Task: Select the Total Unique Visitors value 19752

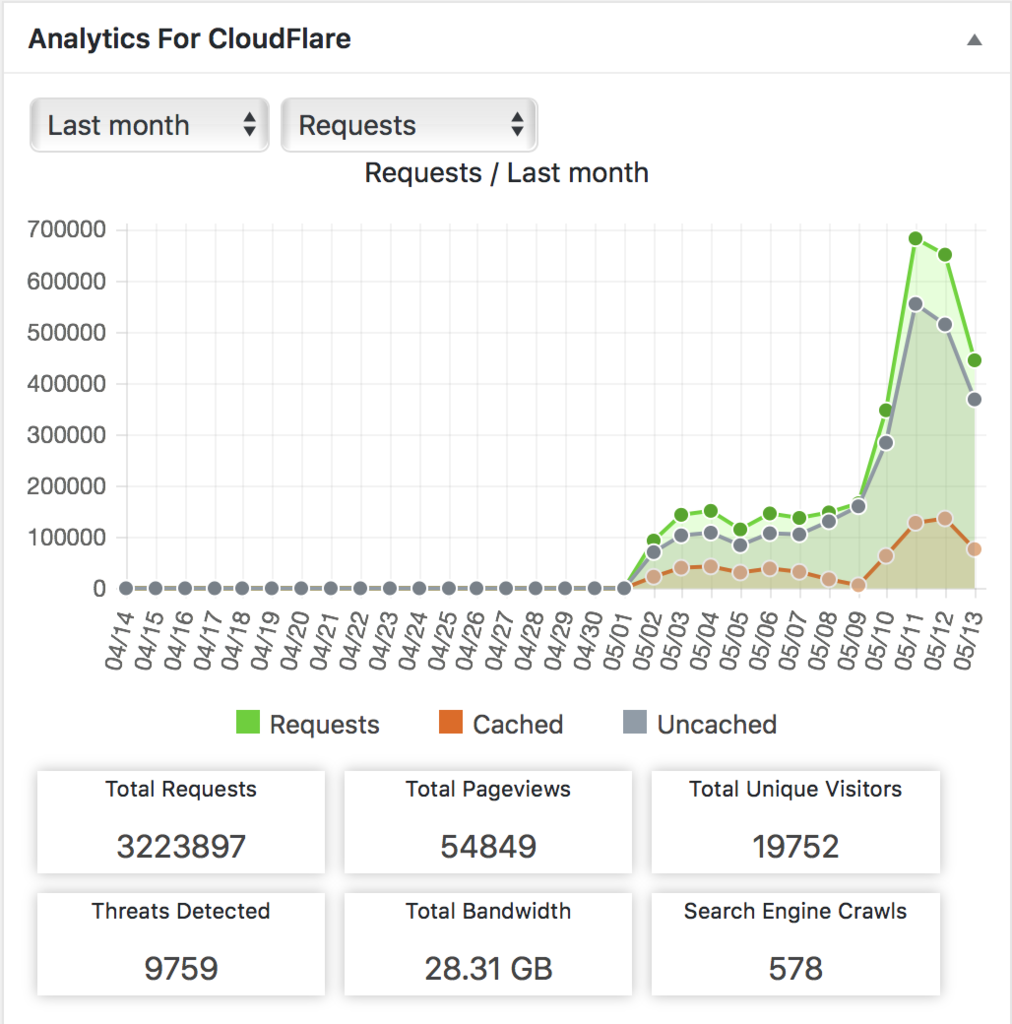Action: 795,846
